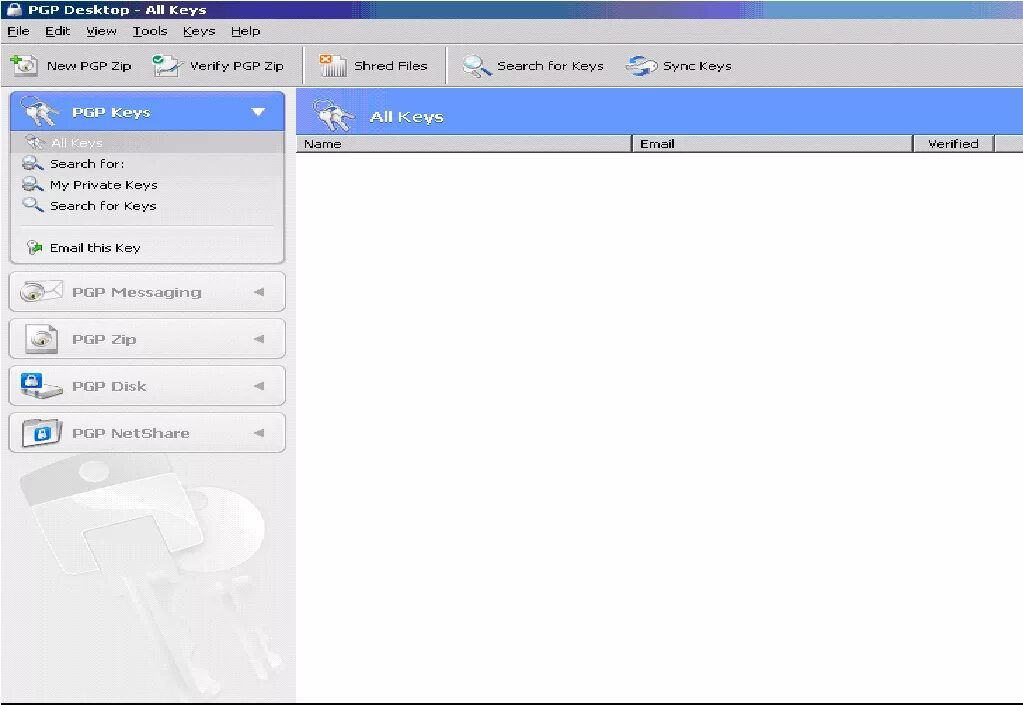
Task: Click the PGP Disk panel title
Action: pyautogui.click(x=109, y=386)
